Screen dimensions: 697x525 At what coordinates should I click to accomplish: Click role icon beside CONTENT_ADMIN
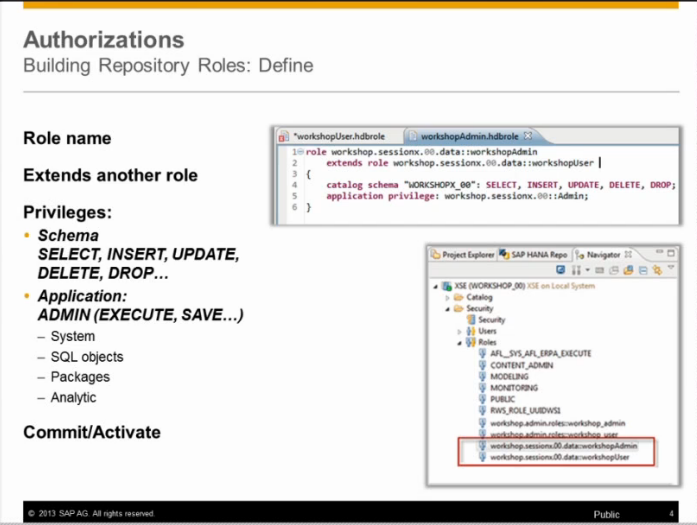pyautogui.click(x=482, y=365)
